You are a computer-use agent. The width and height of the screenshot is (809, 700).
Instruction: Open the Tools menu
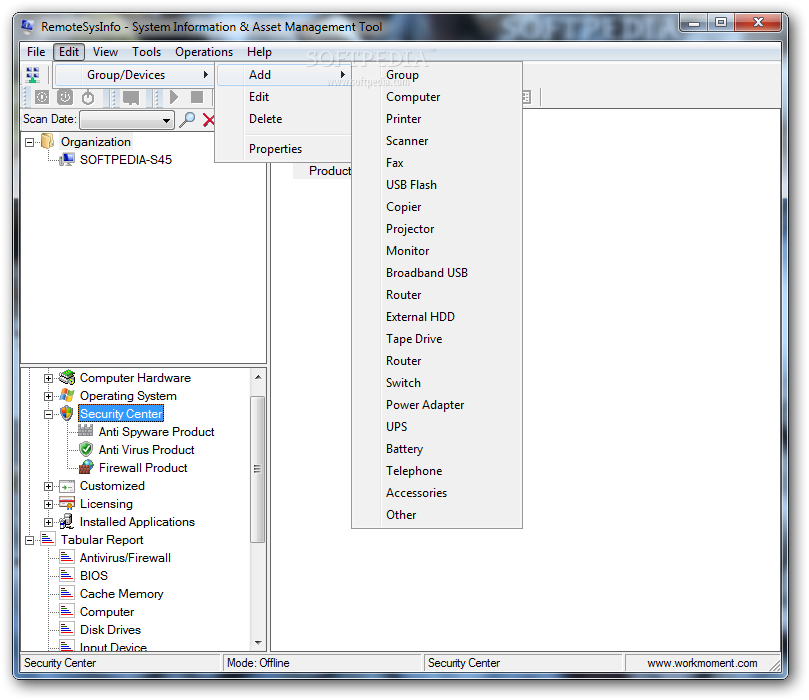coord(147,52)
